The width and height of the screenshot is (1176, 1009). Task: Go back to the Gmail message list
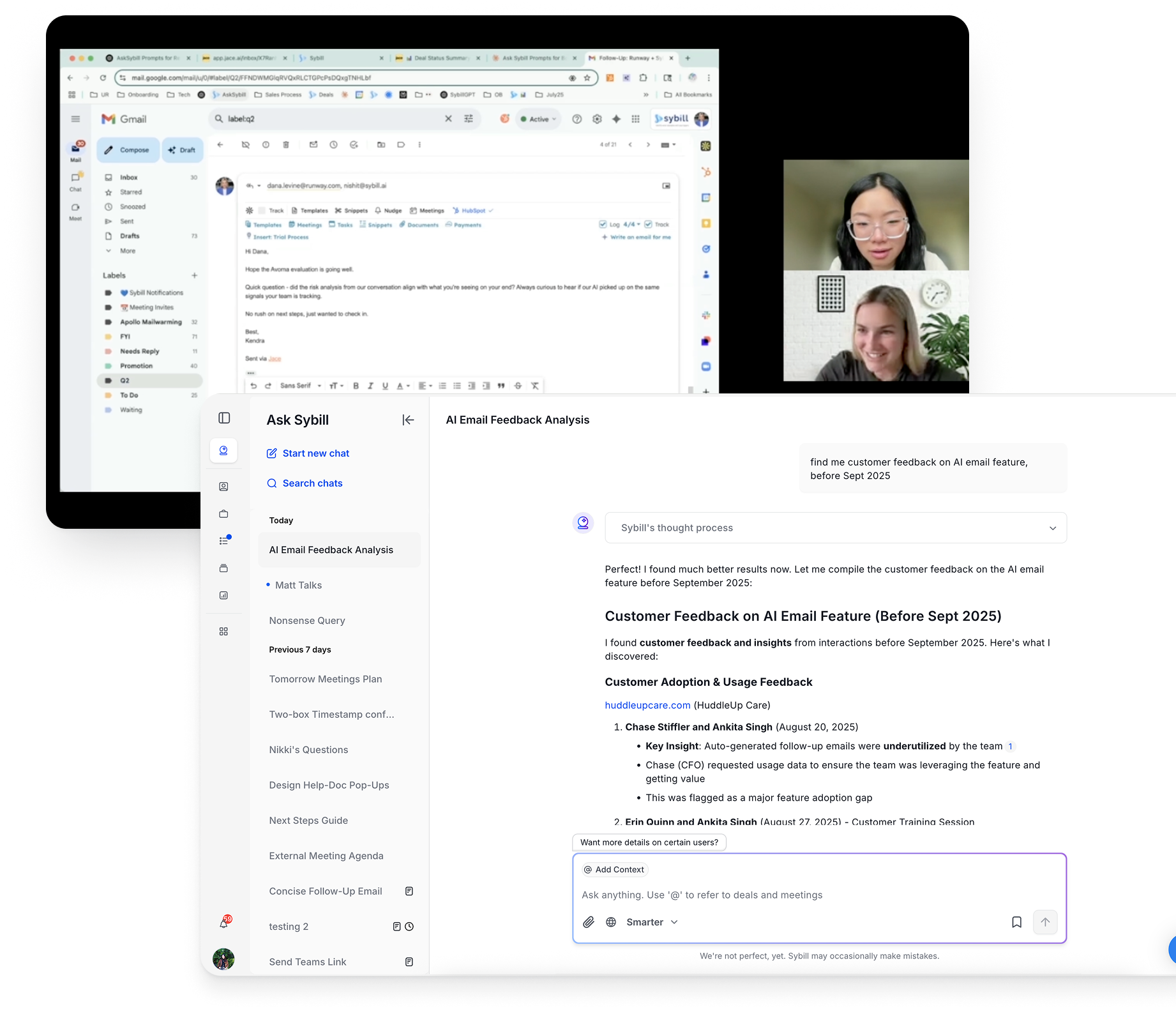point(220,145)
